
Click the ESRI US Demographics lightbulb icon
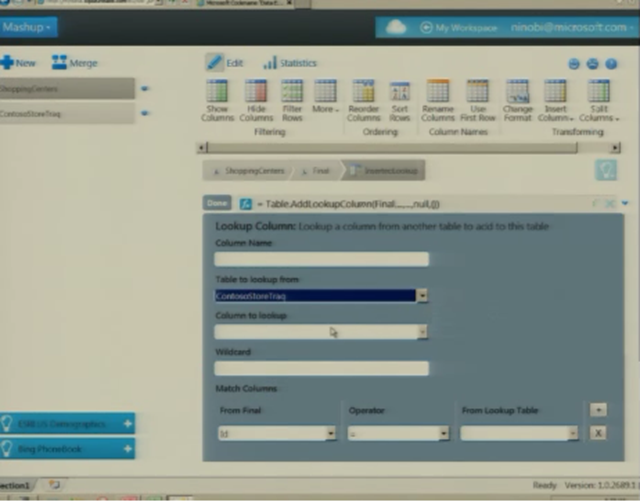(7, 424)
